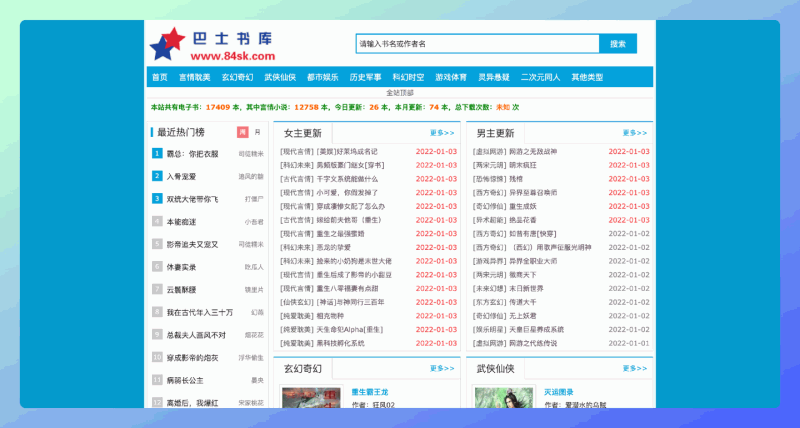800x428 pixels.
Task: Click 更多>> in 武侠仙侠 section
Action: [x=635, y=368]
